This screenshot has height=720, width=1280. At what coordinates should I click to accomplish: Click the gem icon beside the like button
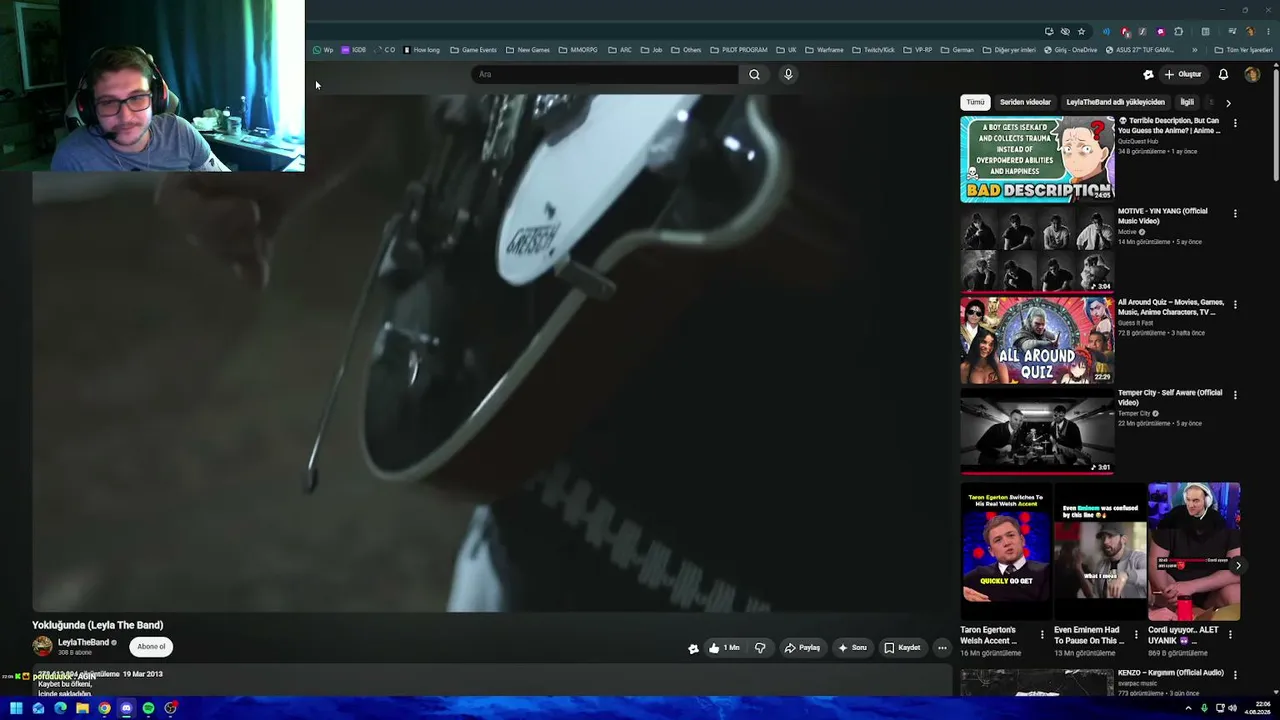coord(693,648)
